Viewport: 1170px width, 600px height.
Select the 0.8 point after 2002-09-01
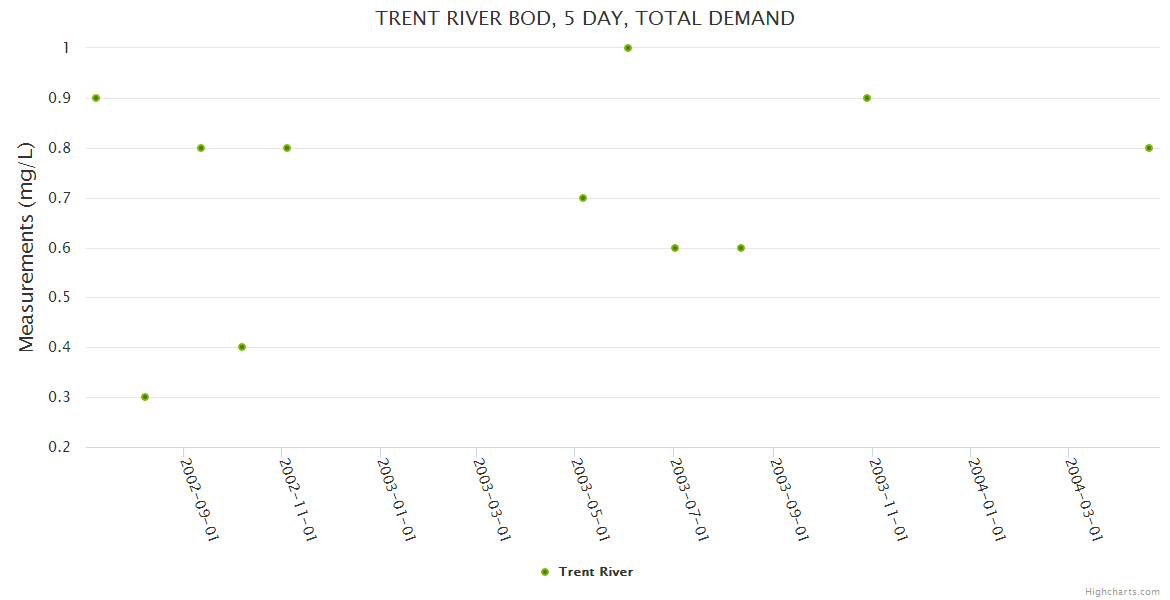(x=201, y=148)
